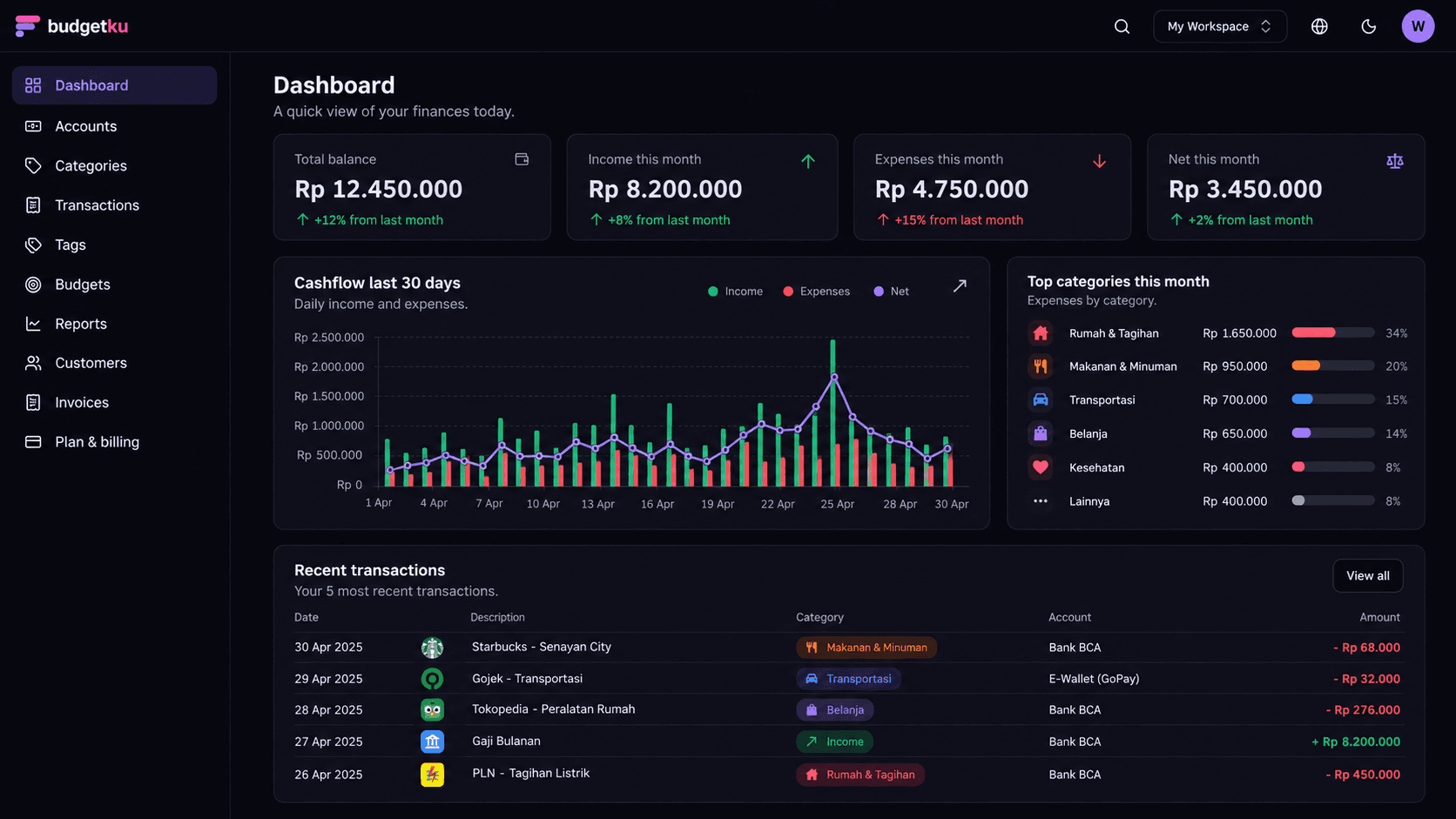Click the PLN - Tagihan Listrik description
Viewport: 1456px width, 819px height.
(x=530, y=773)
